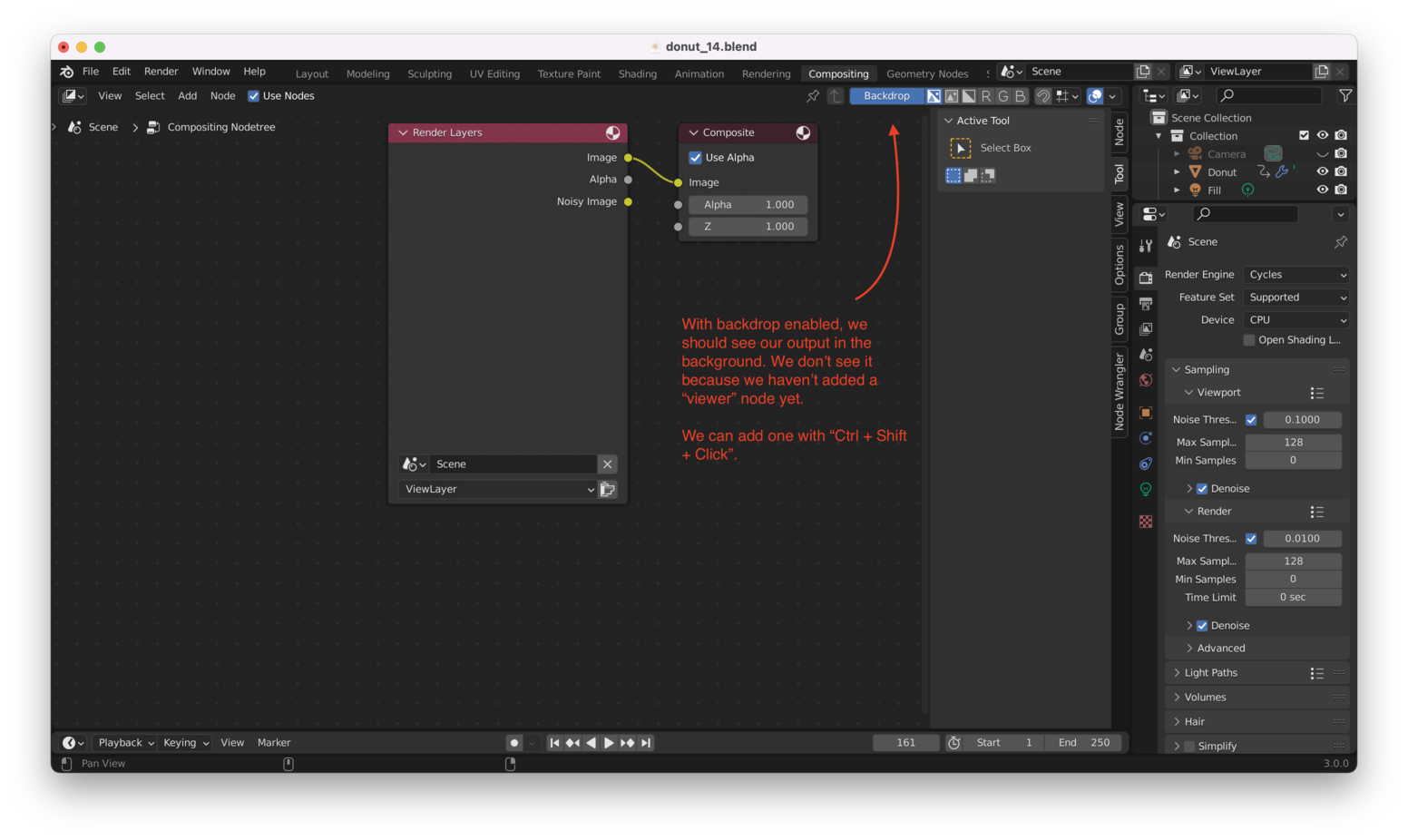The width and height of the screenshot is (1408, 840).
Task: Open the World properties tab icon
Action: tap(1146, 380)
